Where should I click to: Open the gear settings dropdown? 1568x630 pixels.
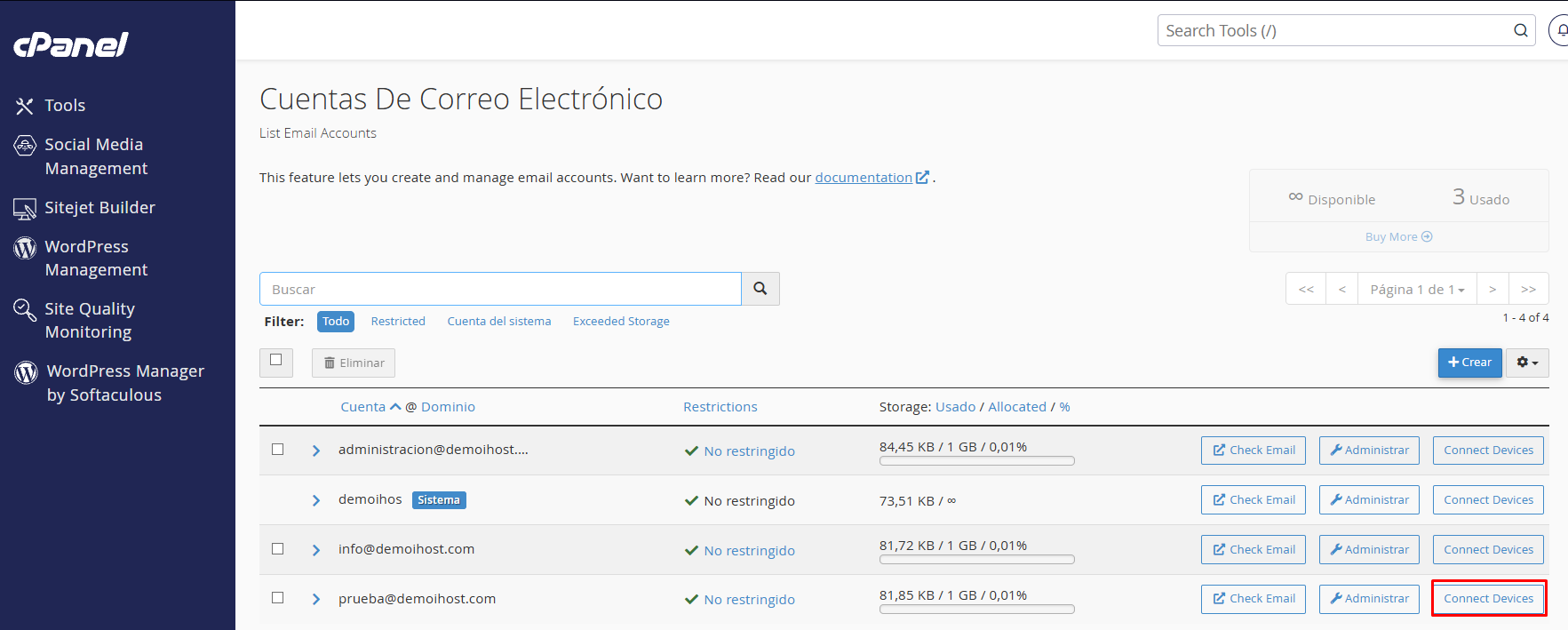[x=1527, y=363]
